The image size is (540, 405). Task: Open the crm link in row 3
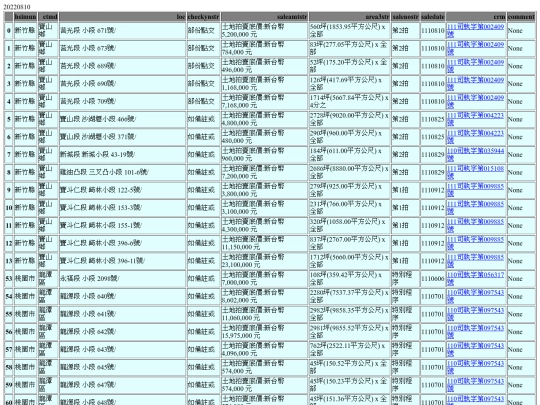pos(475,84)
